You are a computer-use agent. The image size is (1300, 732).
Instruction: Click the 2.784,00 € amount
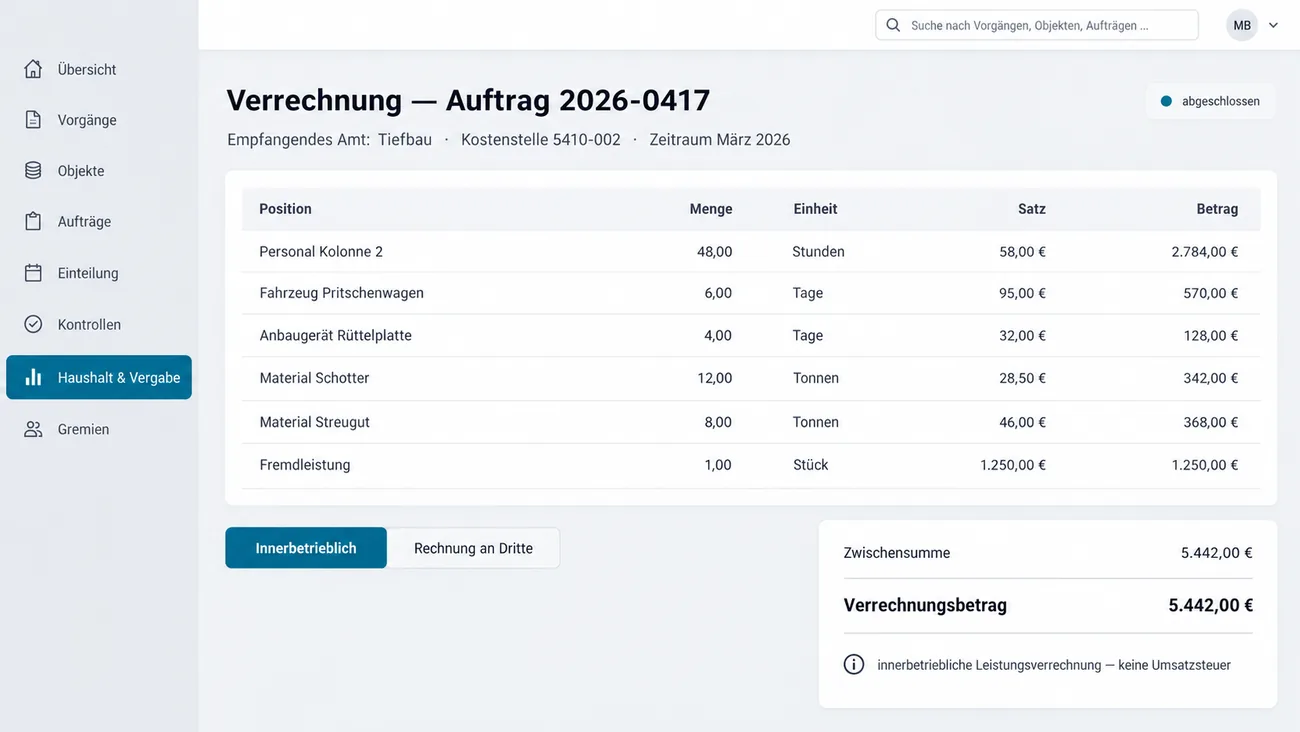[x=1205, y=251]
